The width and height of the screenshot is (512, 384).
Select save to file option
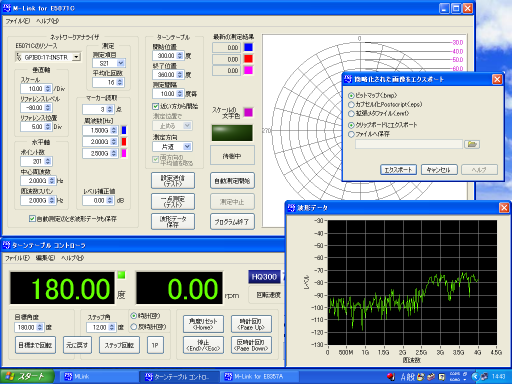click(351, 134)
